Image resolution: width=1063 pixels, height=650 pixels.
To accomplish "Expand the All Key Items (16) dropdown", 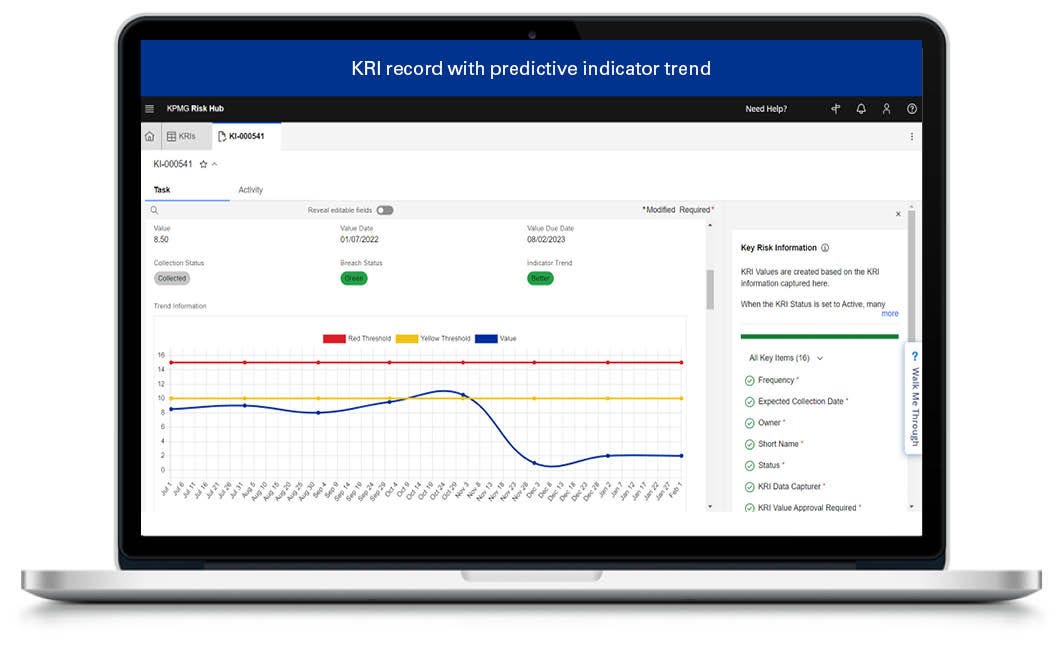I will 786,358.
